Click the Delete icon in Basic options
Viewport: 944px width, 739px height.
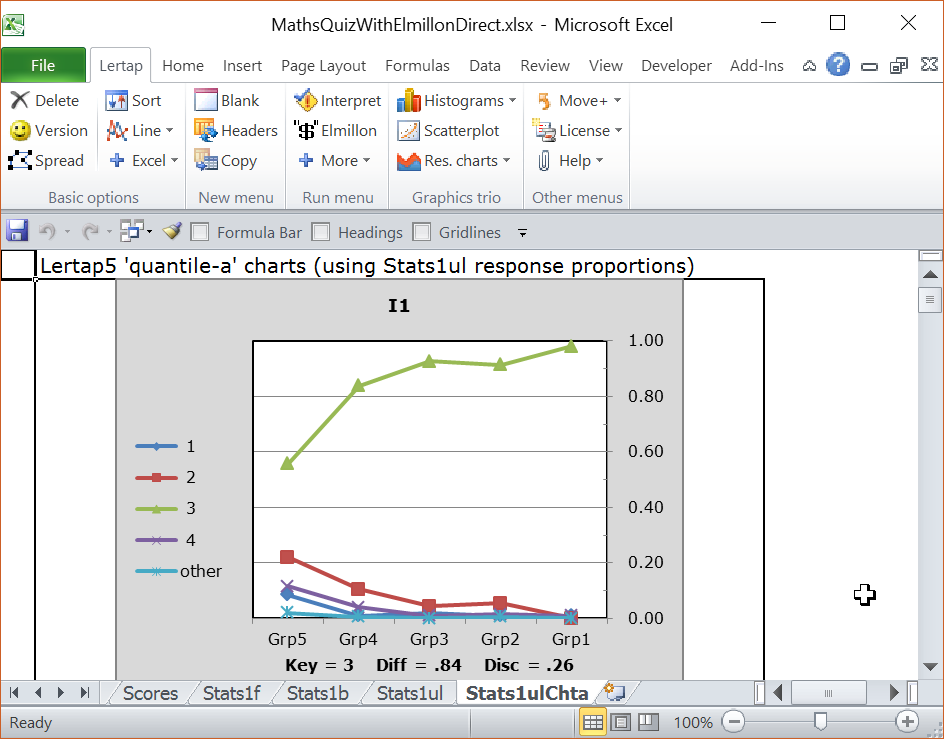coord(20,100)
